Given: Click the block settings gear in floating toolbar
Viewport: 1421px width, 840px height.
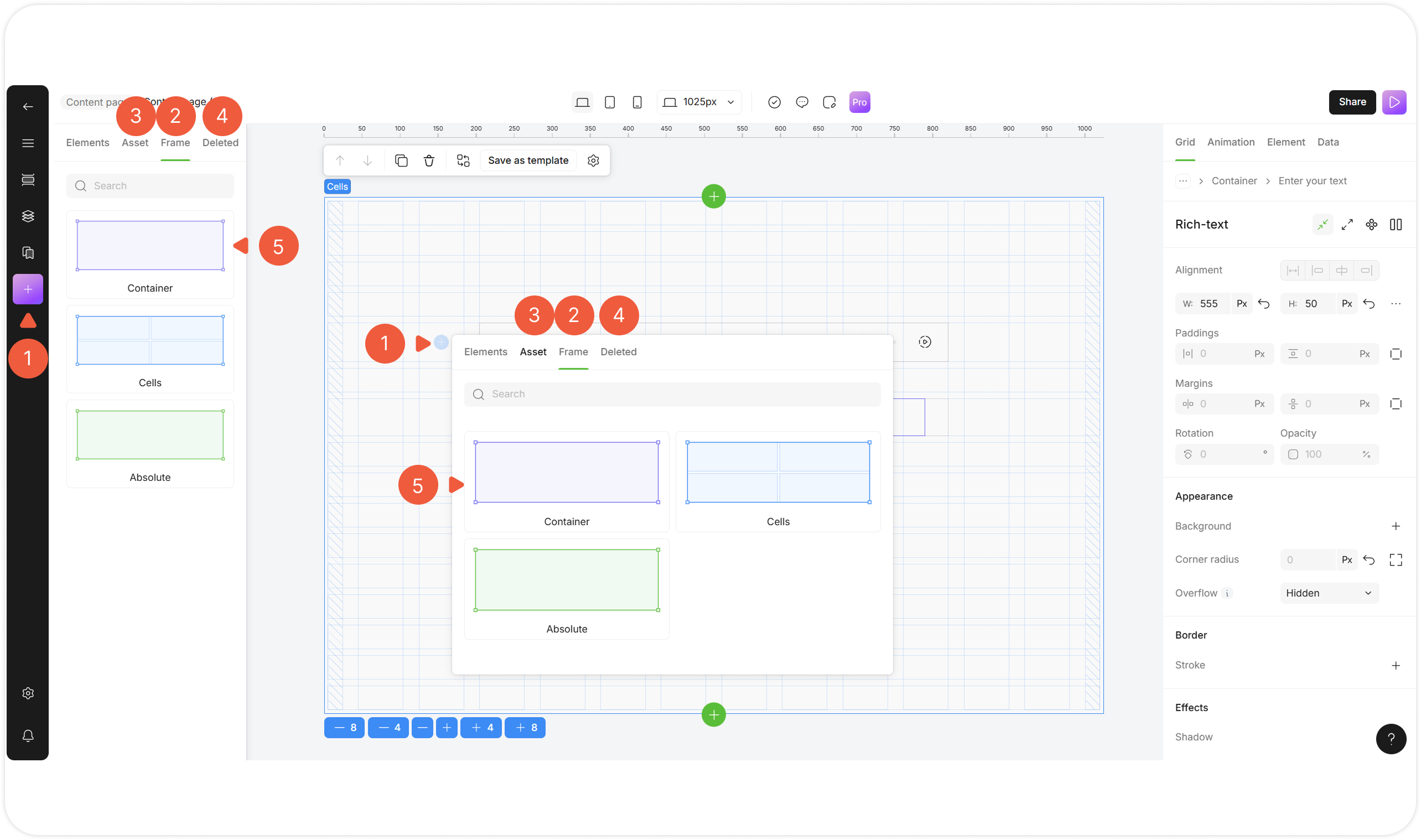Looking at the screenshot, I should click(x=593, y=161).
